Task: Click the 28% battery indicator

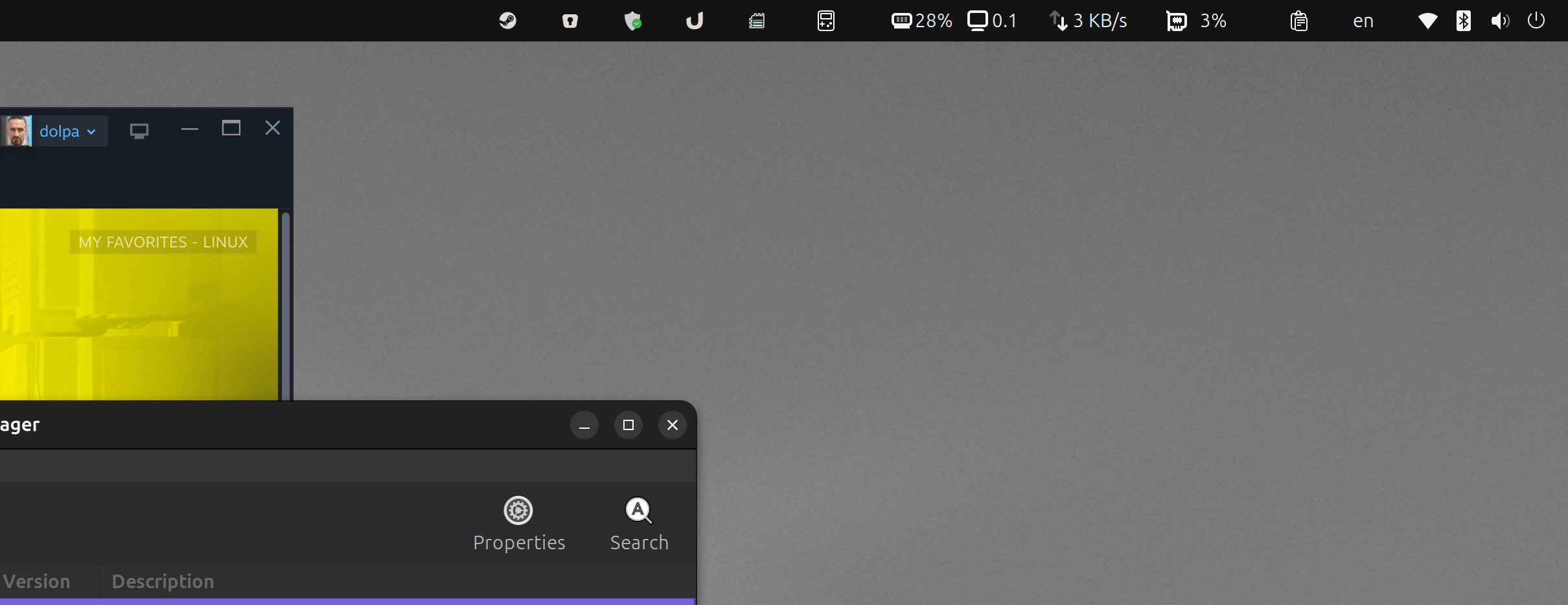Action: 921,21
